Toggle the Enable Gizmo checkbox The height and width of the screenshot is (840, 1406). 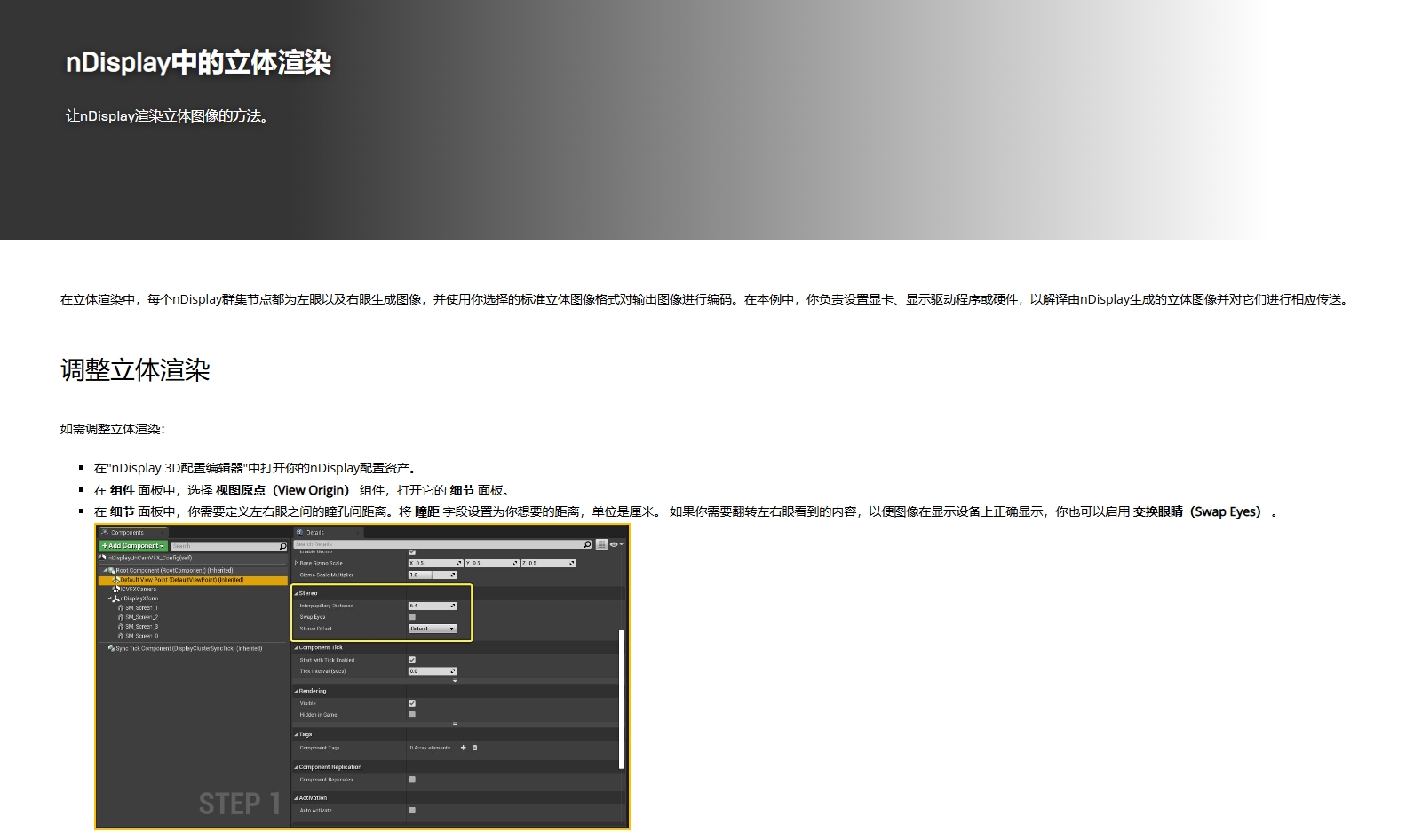(x=411, y=552)
